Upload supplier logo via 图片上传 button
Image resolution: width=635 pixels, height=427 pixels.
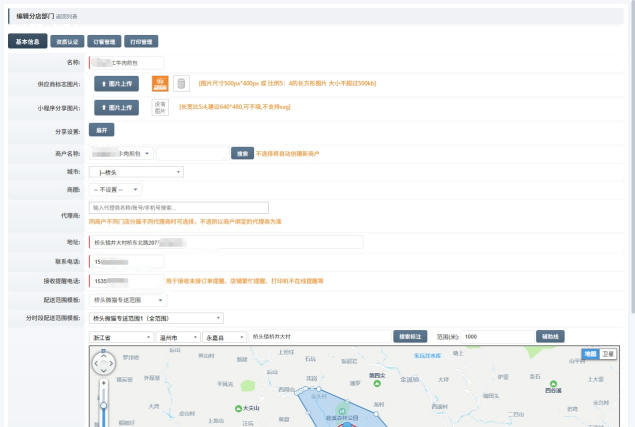coord(116,84)
